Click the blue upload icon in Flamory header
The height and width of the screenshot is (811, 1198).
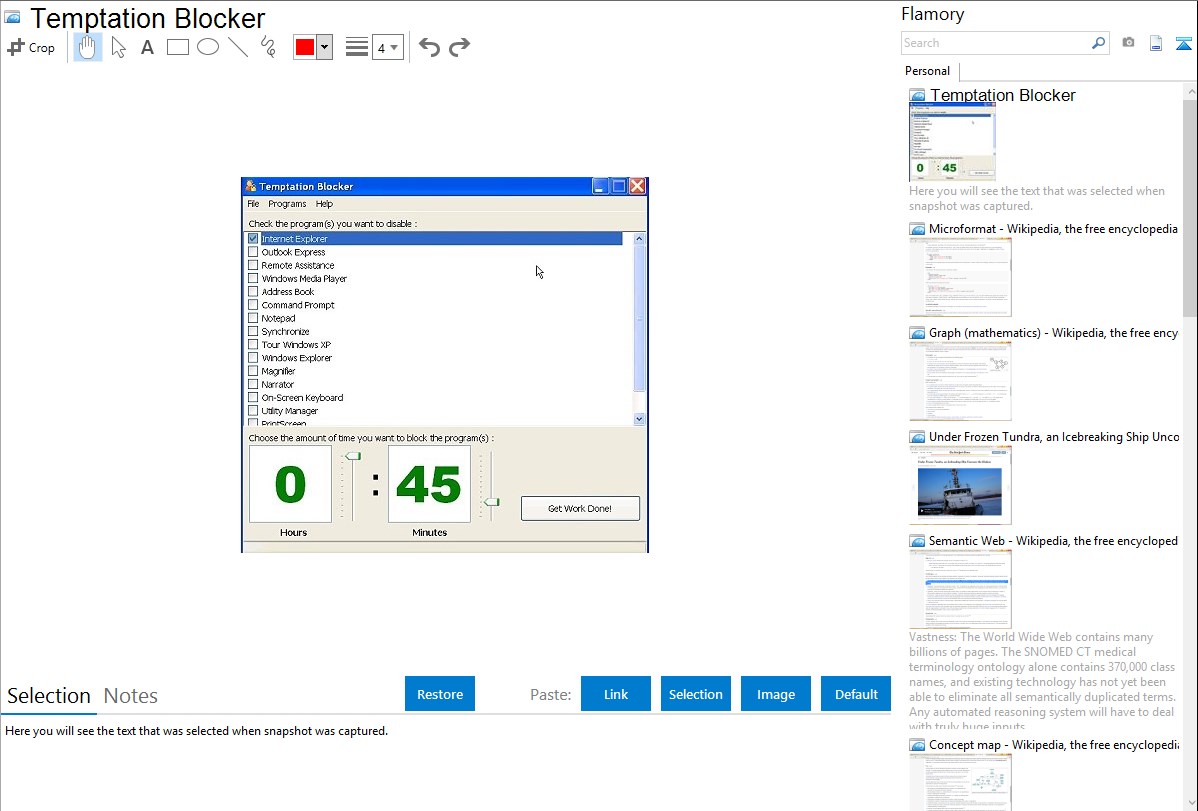(1183, 43)
